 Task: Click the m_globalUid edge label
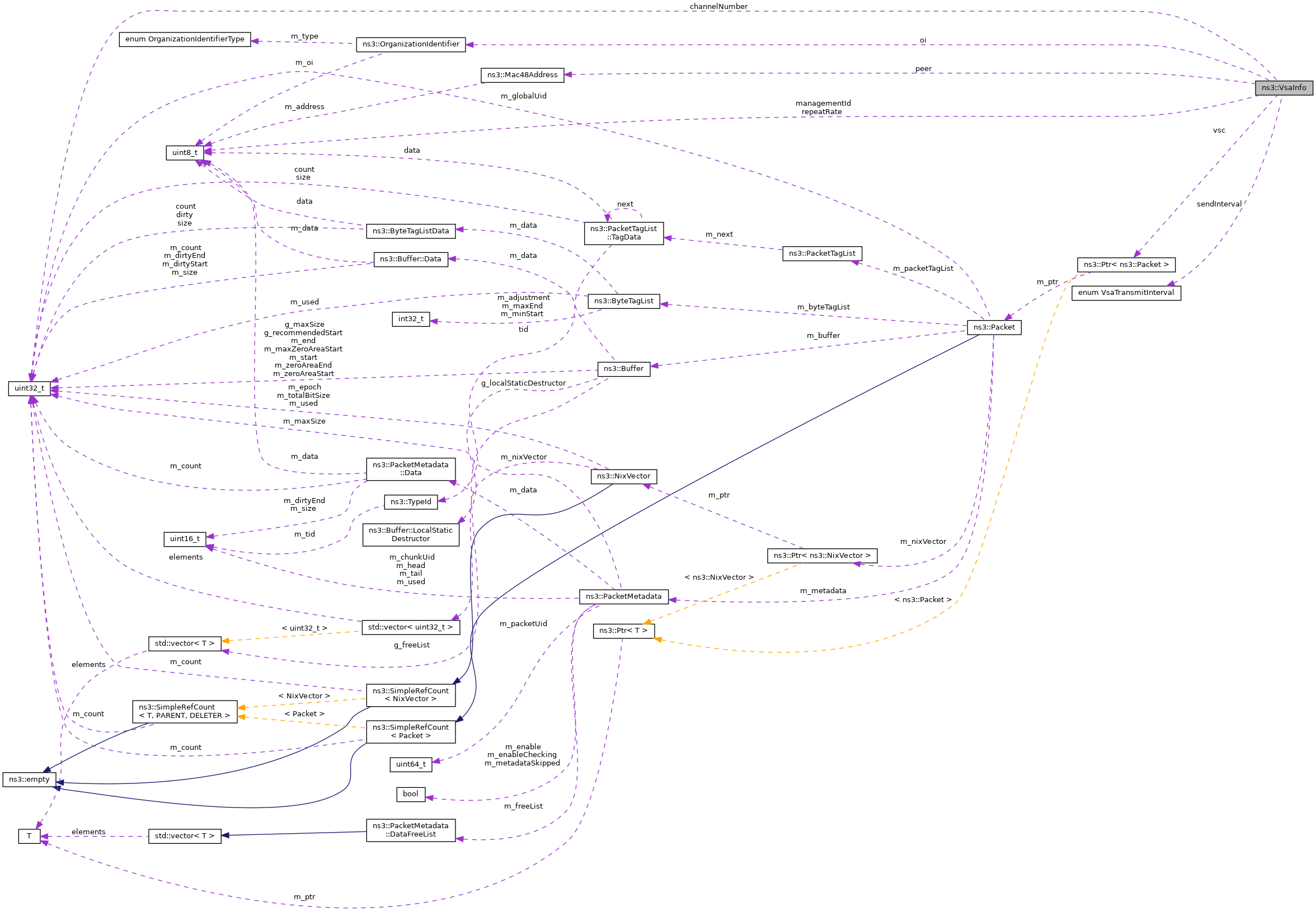(523, 96)
